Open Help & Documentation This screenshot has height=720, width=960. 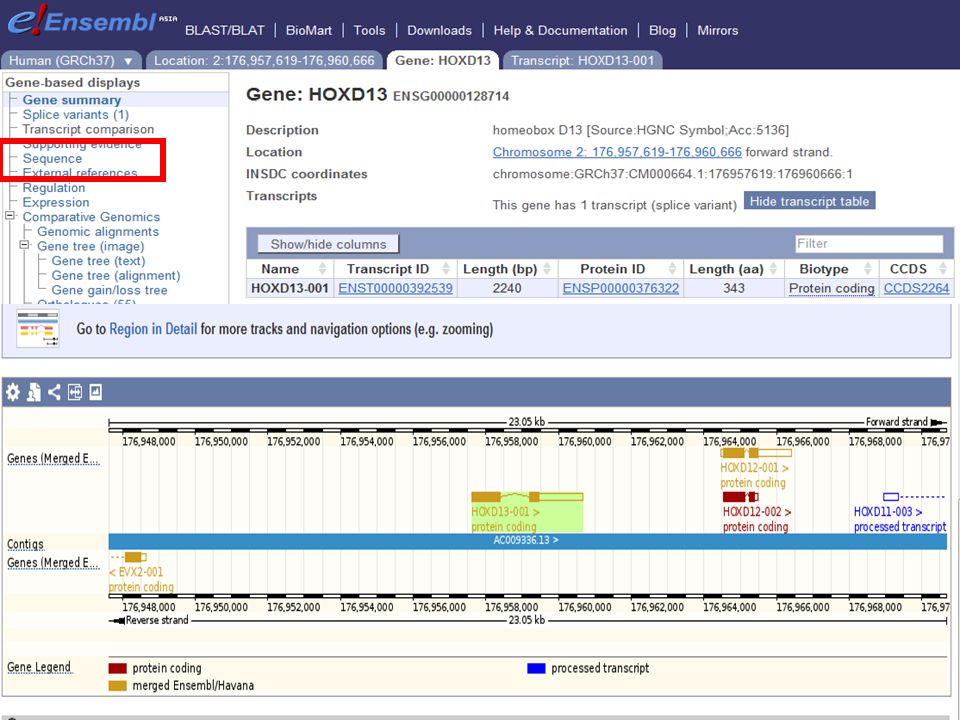tap(560, 31)
